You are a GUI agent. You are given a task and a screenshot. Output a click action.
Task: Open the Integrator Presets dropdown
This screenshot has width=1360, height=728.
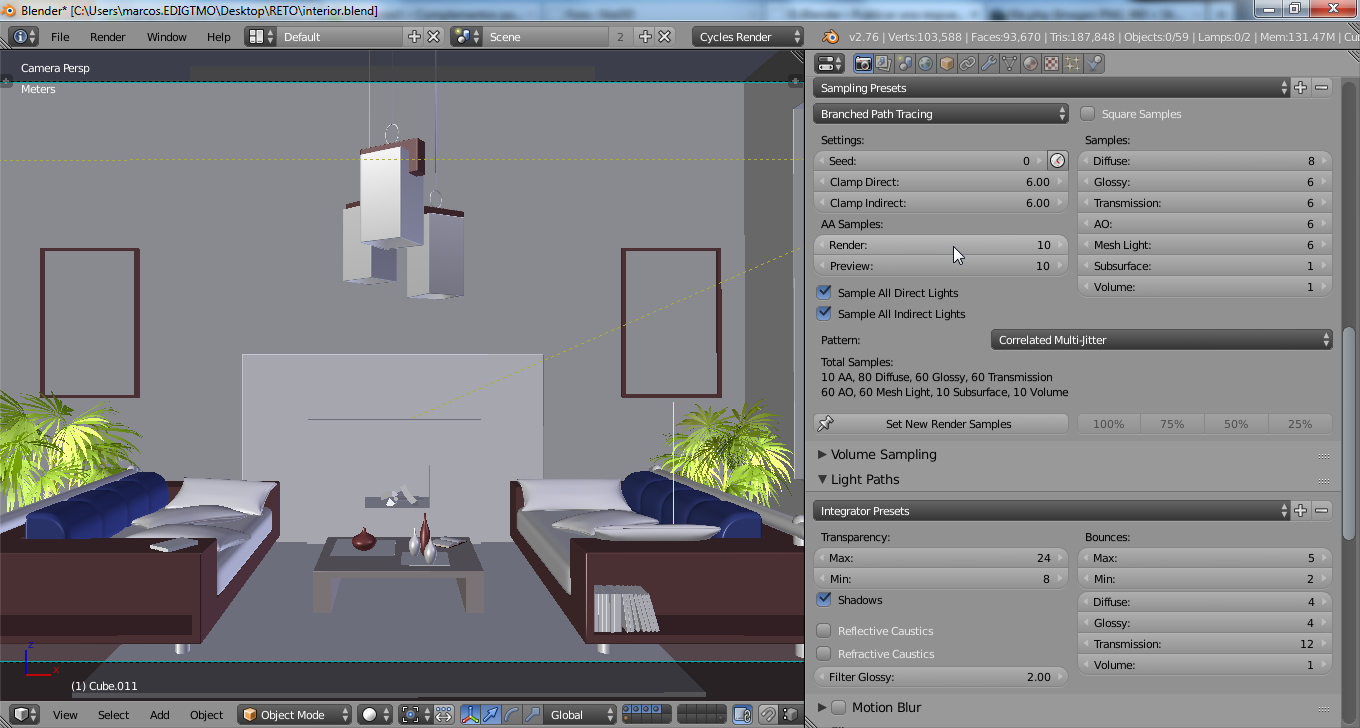(1051, 511)
